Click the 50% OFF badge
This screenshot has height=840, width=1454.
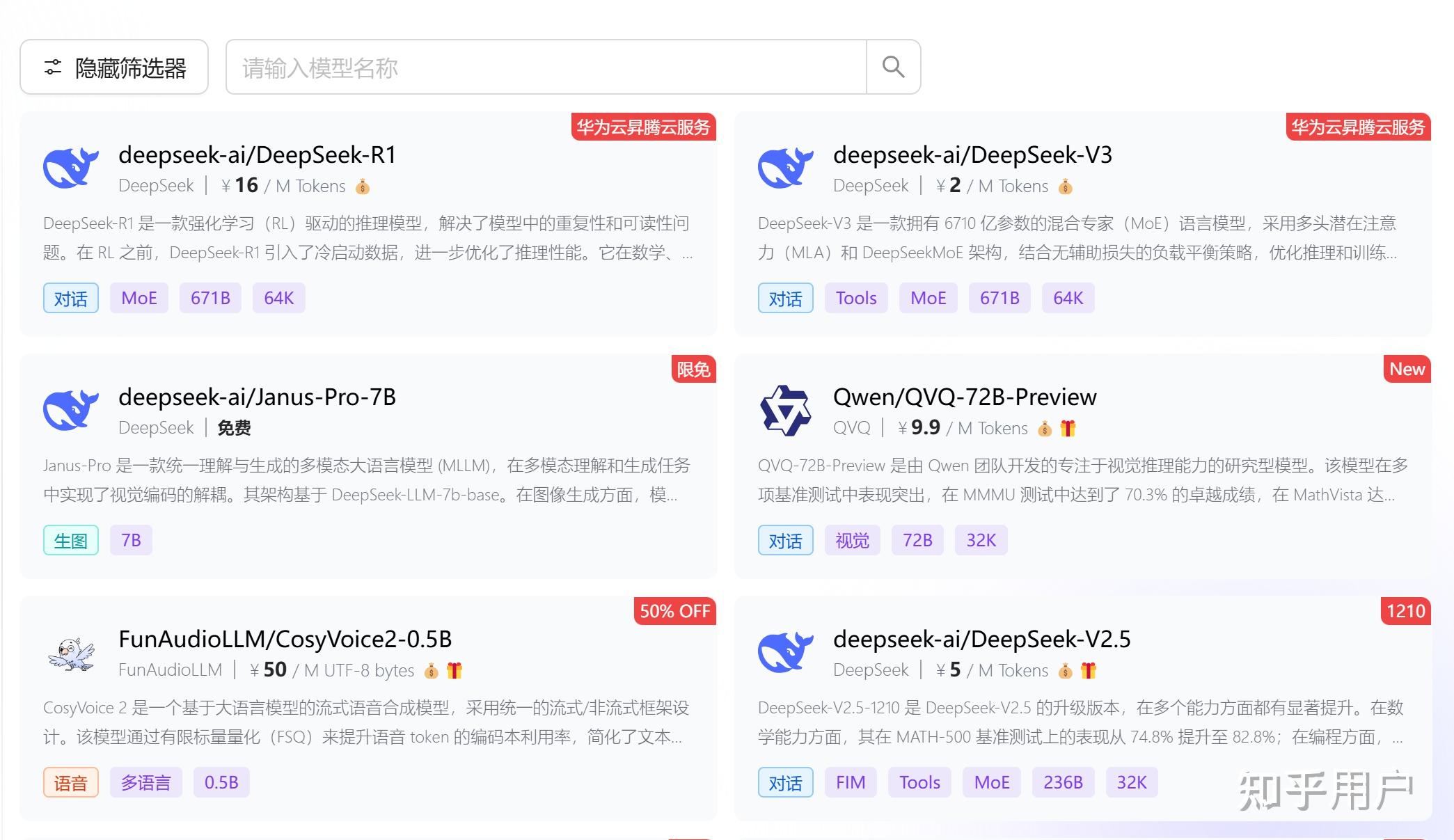[674, 611]
